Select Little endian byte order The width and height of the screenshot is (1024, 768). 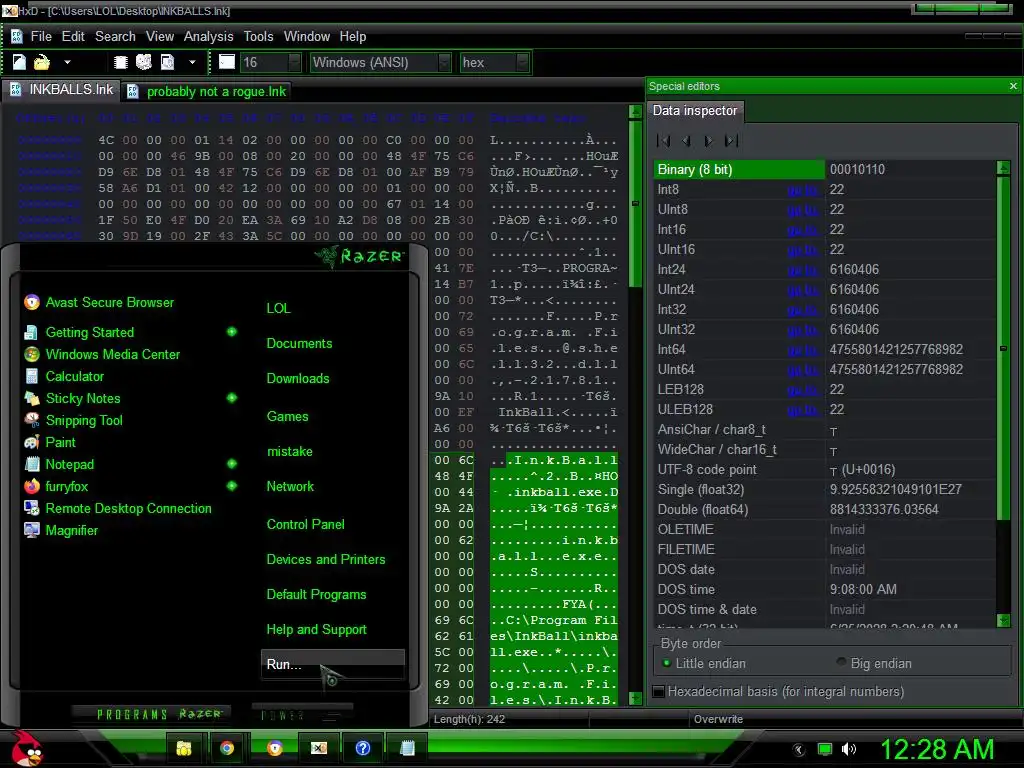point(704,664)
